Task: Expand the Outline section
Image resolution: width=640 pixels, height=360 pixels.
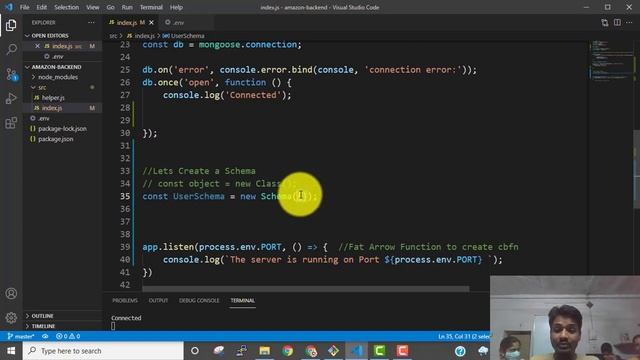Action: (x=42, y=316)
